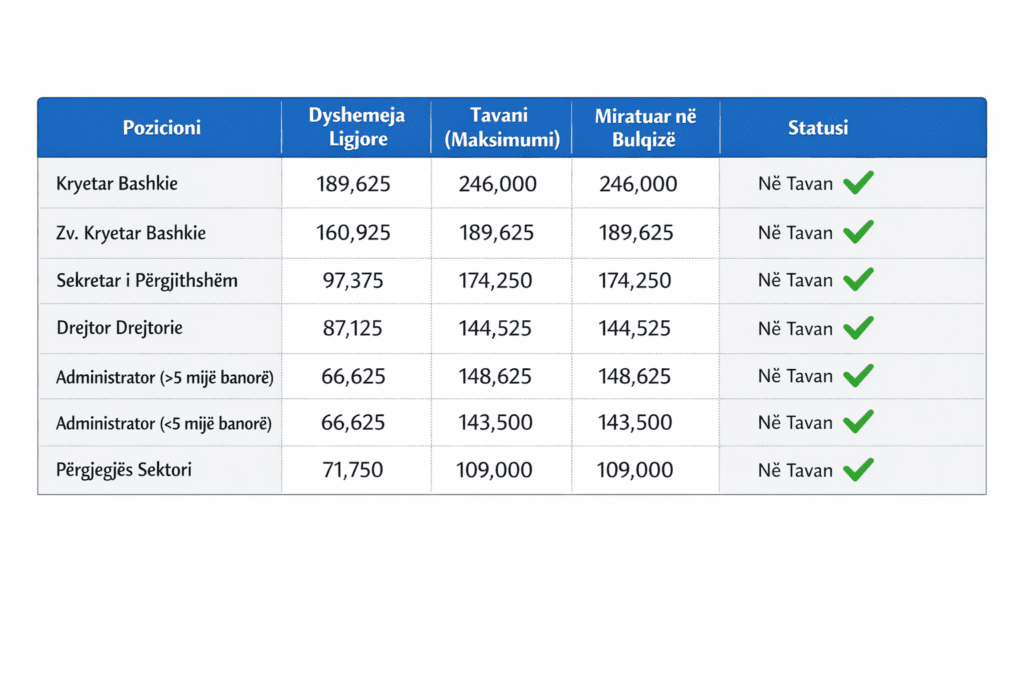Click the Statusi column header
The width and height of the screenshot is (1024, 683).
coord(817,128)
